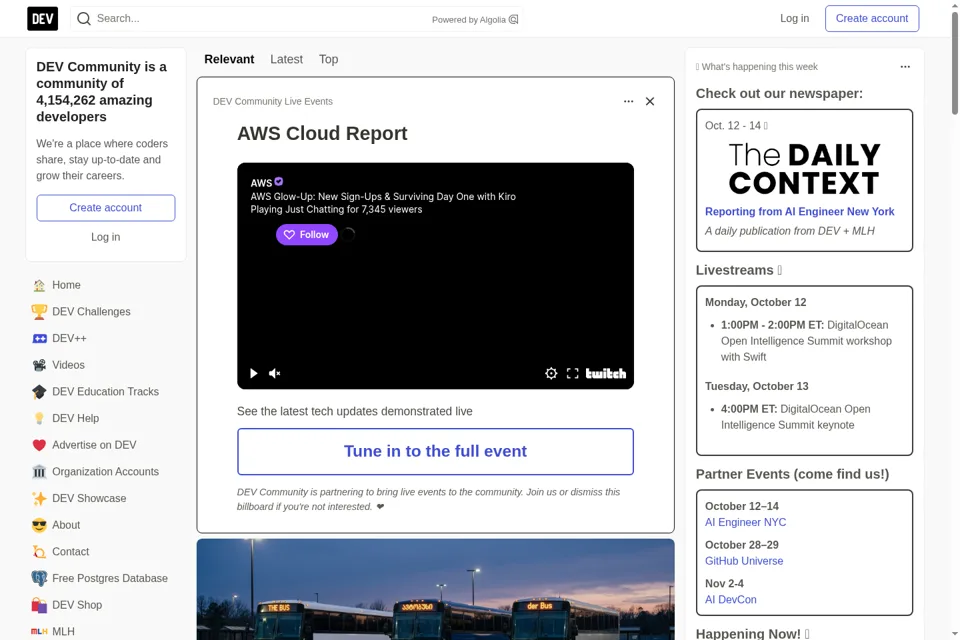Open Twitch player settings gear
The image size is (960, 640).
point(551,373)
